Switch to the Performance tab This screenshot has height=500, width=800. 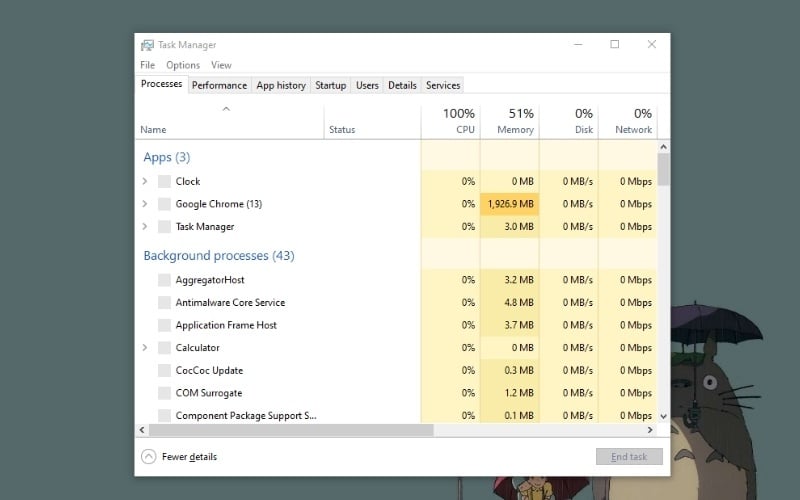(x=219, y=85)
